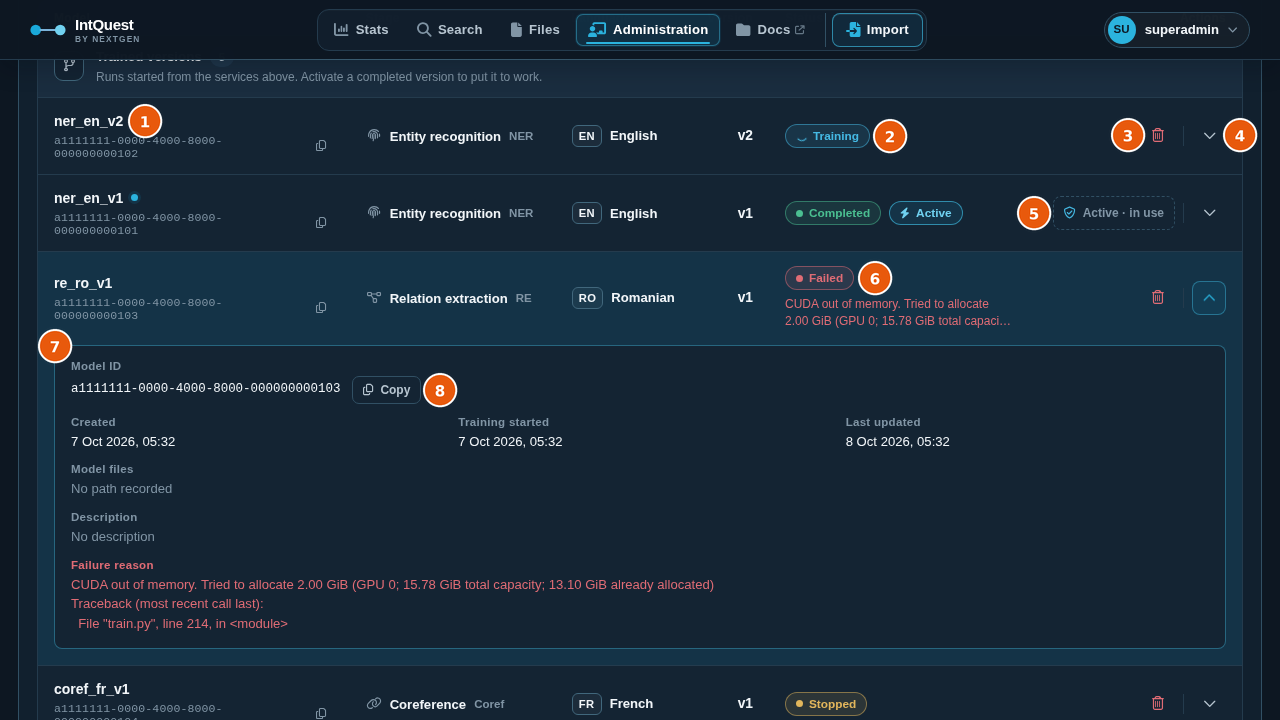Click the coref_fr_v1 version name
The image size is (1280, 720).
(x=92, y=689)
